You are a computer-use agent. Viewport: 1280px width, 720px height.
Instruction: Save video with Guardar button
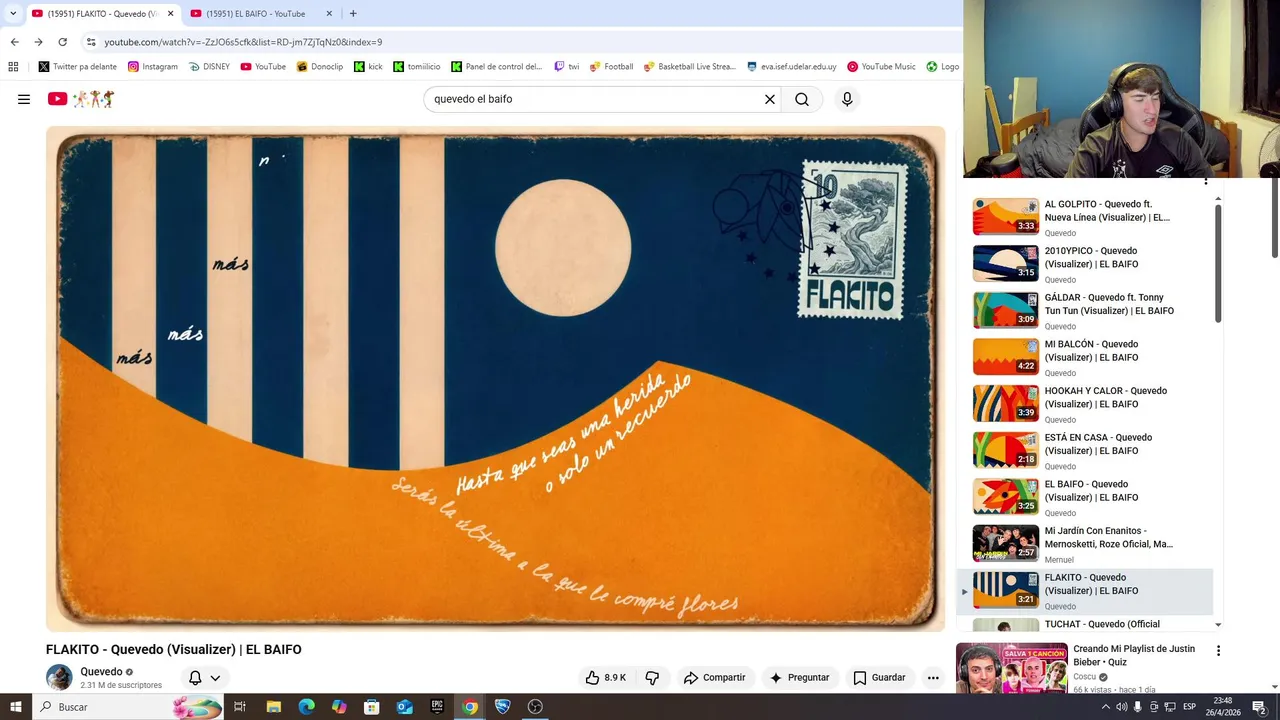pos(879,677)
